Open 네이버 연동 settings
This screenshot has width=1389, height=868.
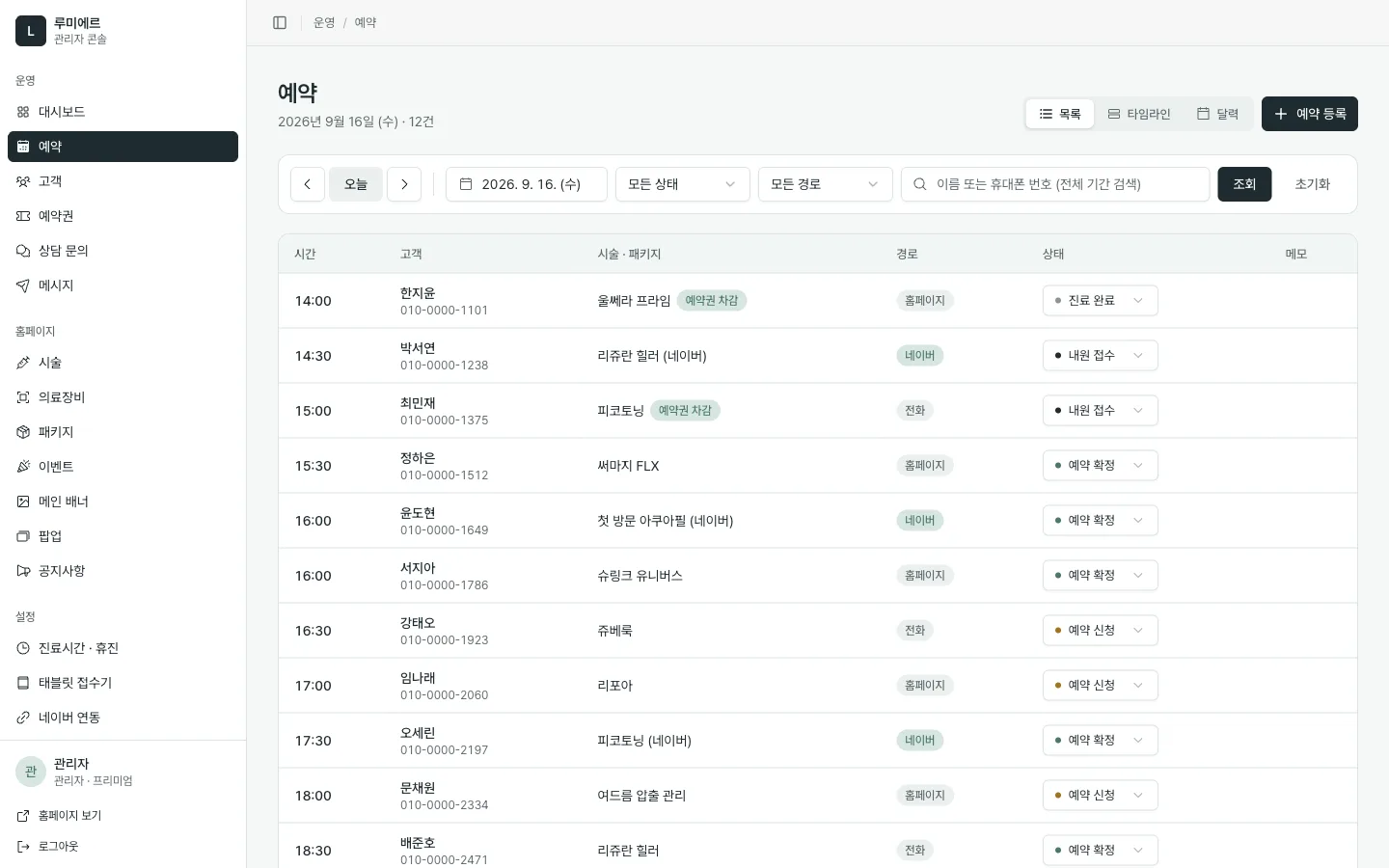point(123,718)
